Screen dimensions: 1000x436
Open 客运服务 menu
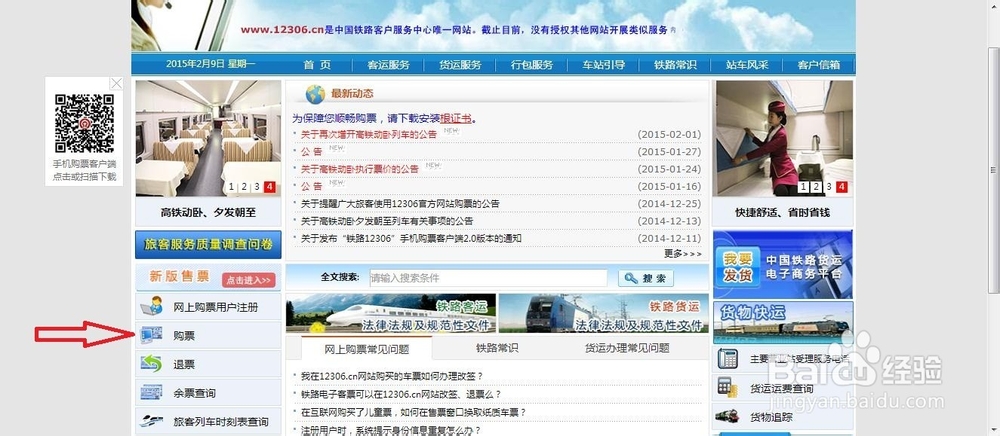click(388, 64)
